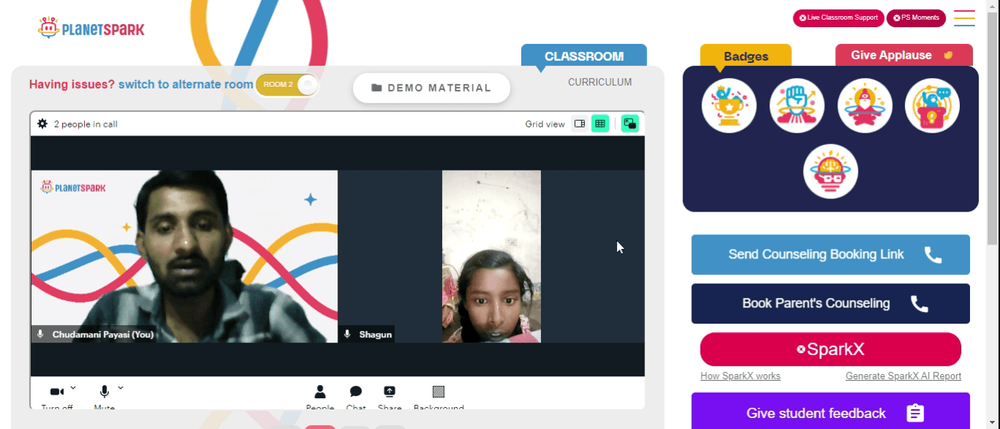Viewport: 1000px width, 429px height.
Task: Click the 'Grid view' label
Action: [x=545, y=124]
